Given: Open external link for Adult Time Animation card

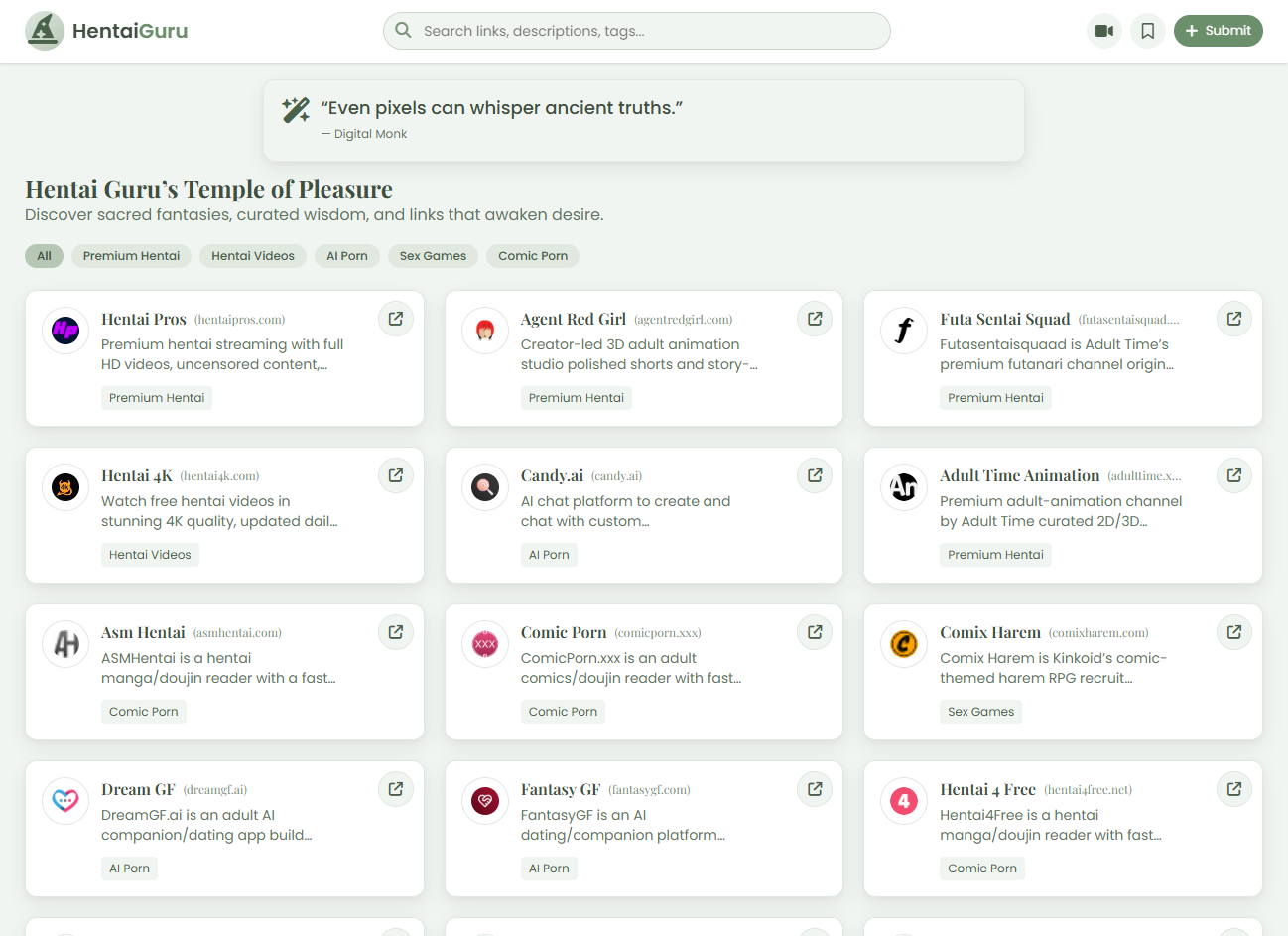Looking at the screenshot, I should (x=1234, y=475).
